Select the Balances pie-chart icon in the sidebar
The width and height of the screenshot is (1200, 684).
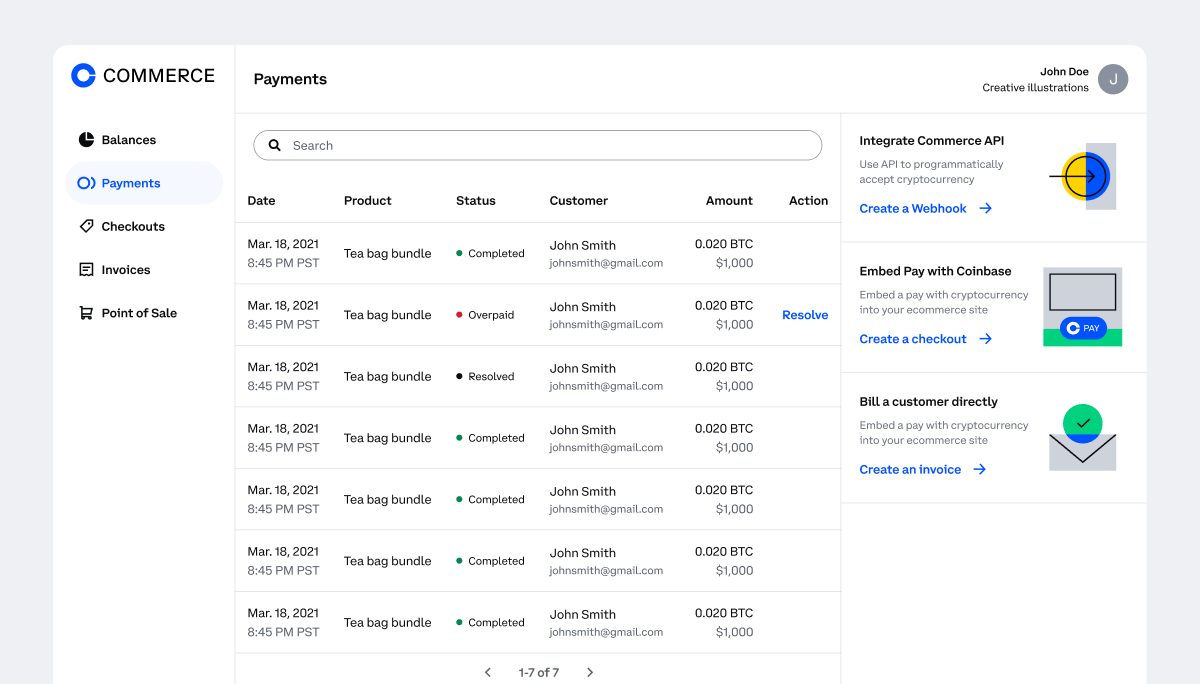coord(86,139)
